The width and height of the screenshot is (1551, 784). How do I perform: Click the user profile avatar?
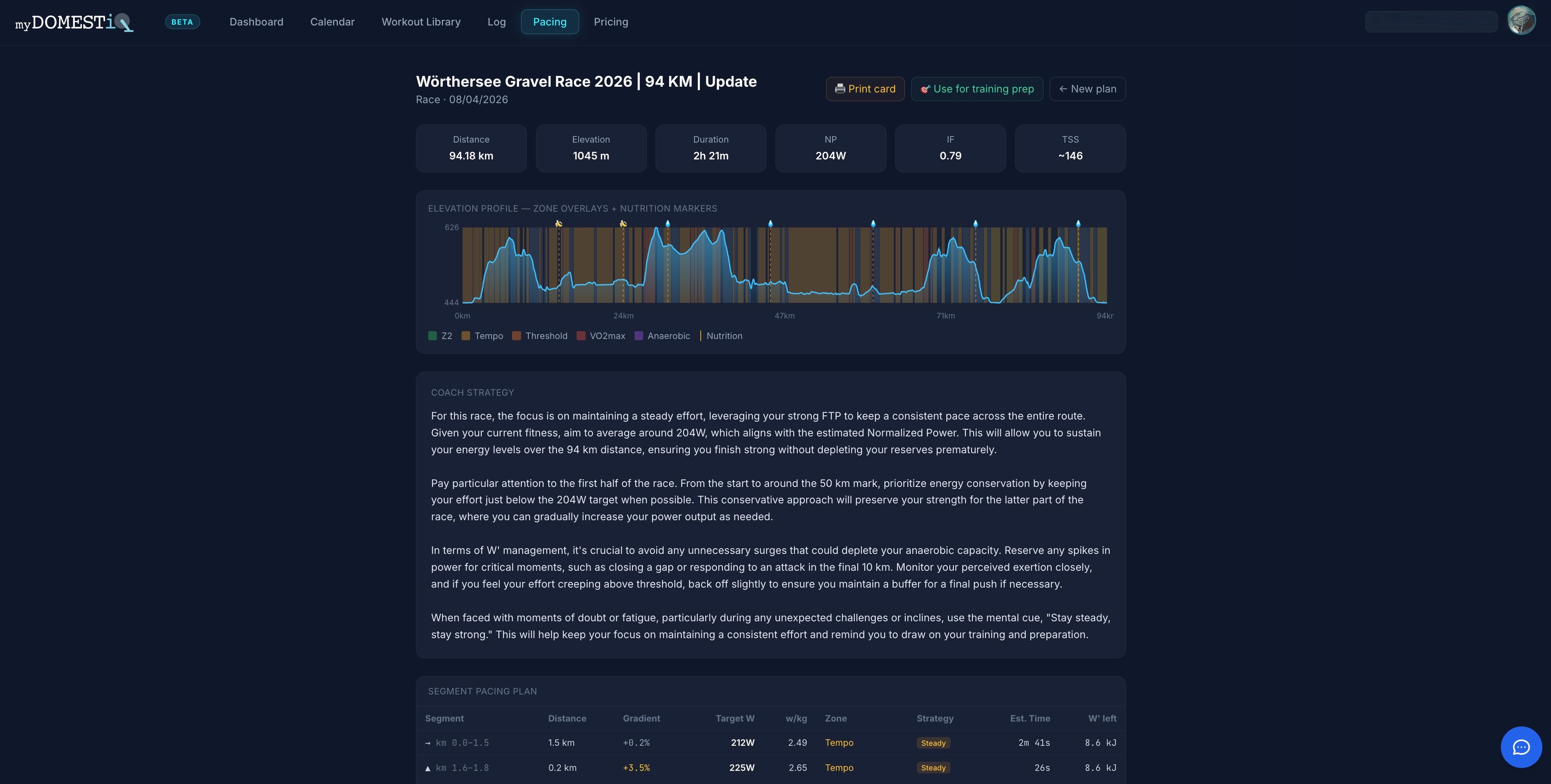[1521, 21]
